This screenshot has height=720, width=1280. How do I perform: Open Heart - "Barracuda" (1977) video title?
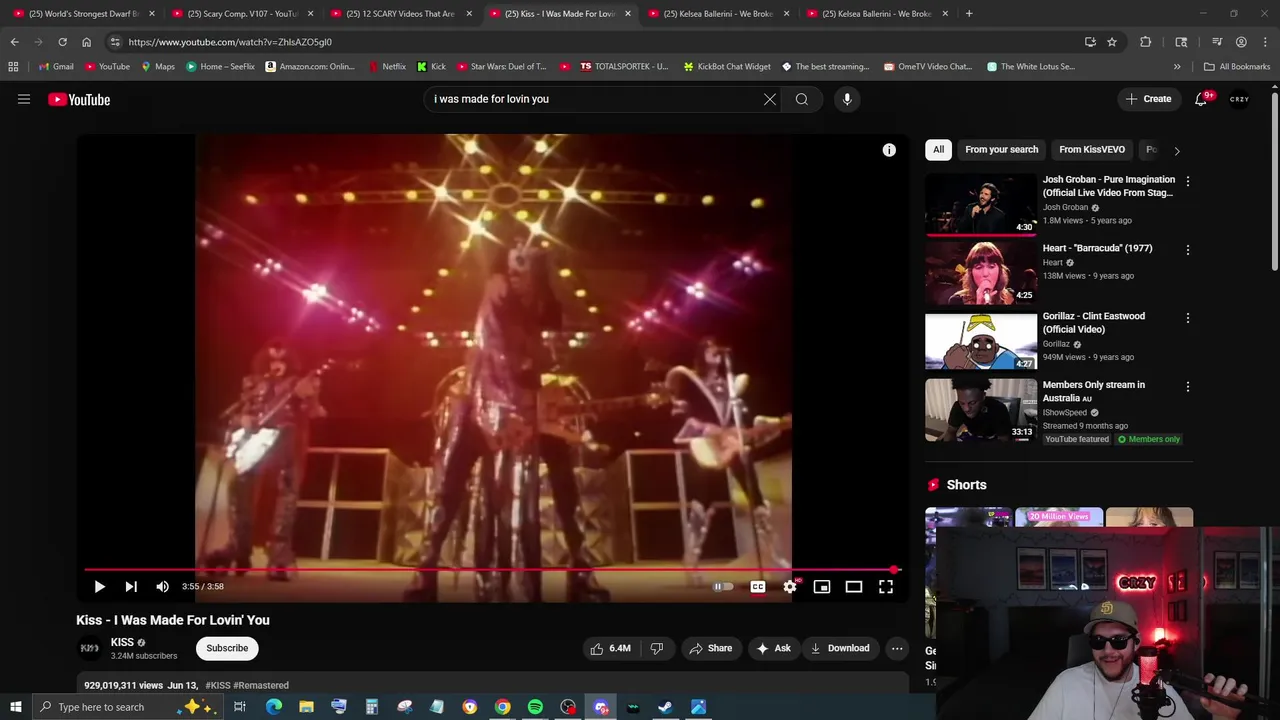1097,248
